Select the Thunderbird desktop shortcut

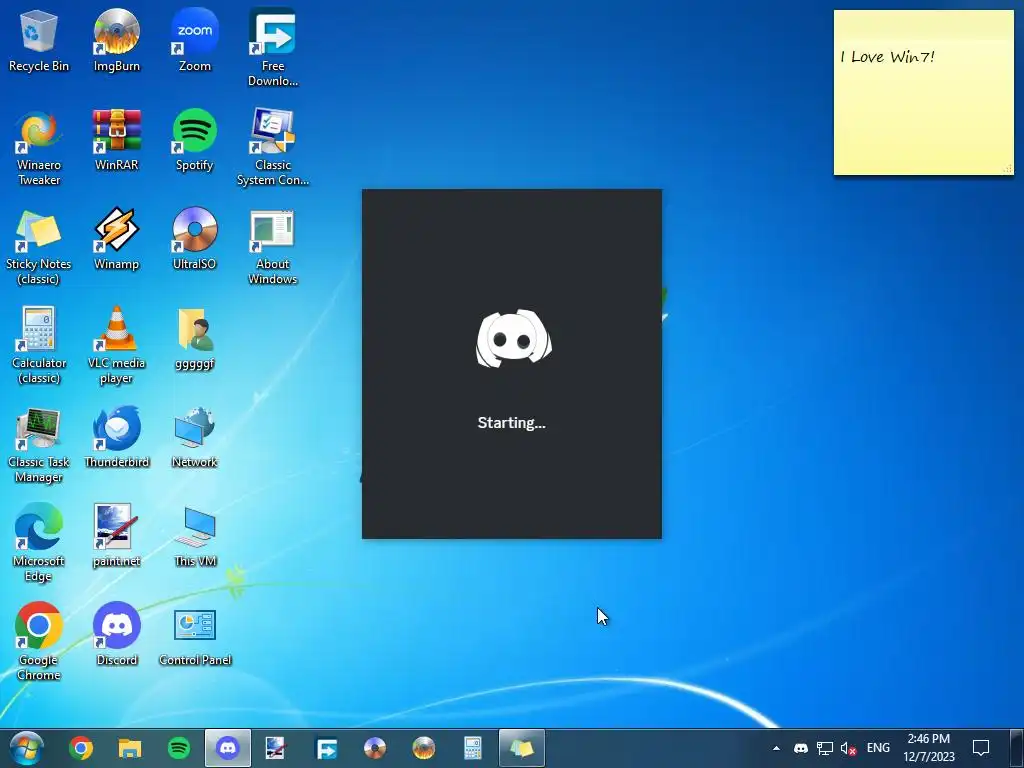pos(116,438)
